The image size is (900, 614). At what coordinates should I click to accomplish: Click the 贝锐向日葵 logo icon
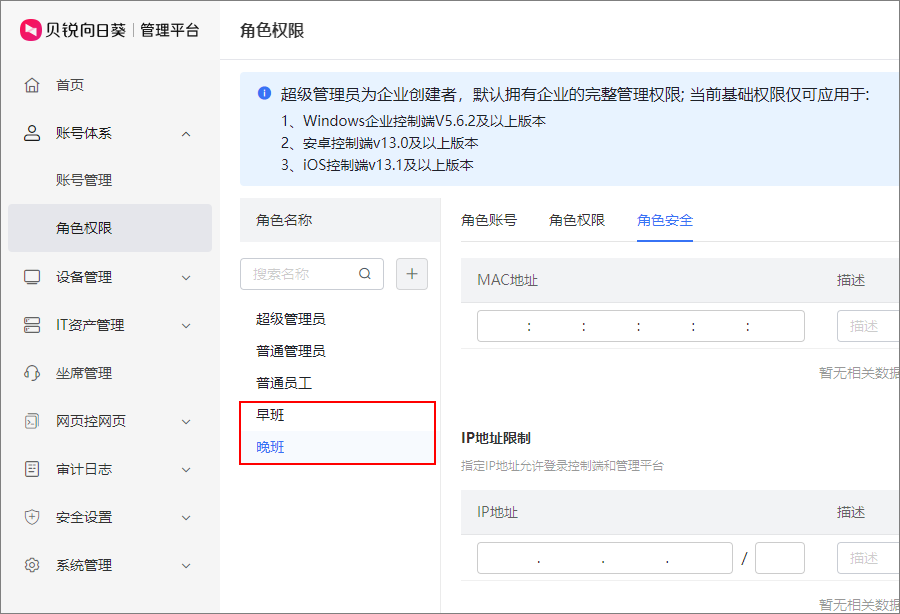(30, 30)
